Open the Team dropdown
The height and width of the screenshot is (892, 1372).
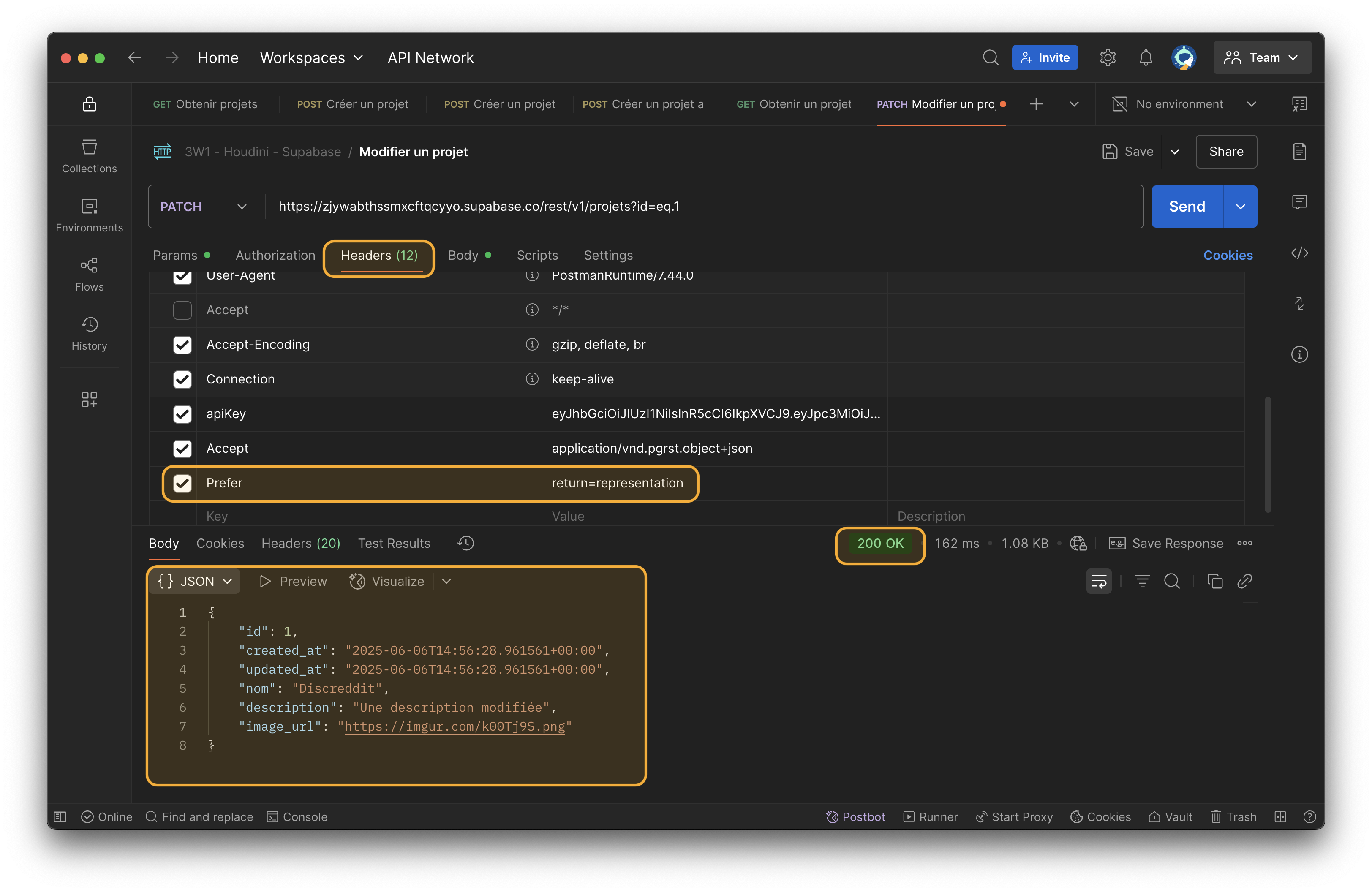[x=1262, y=57]
